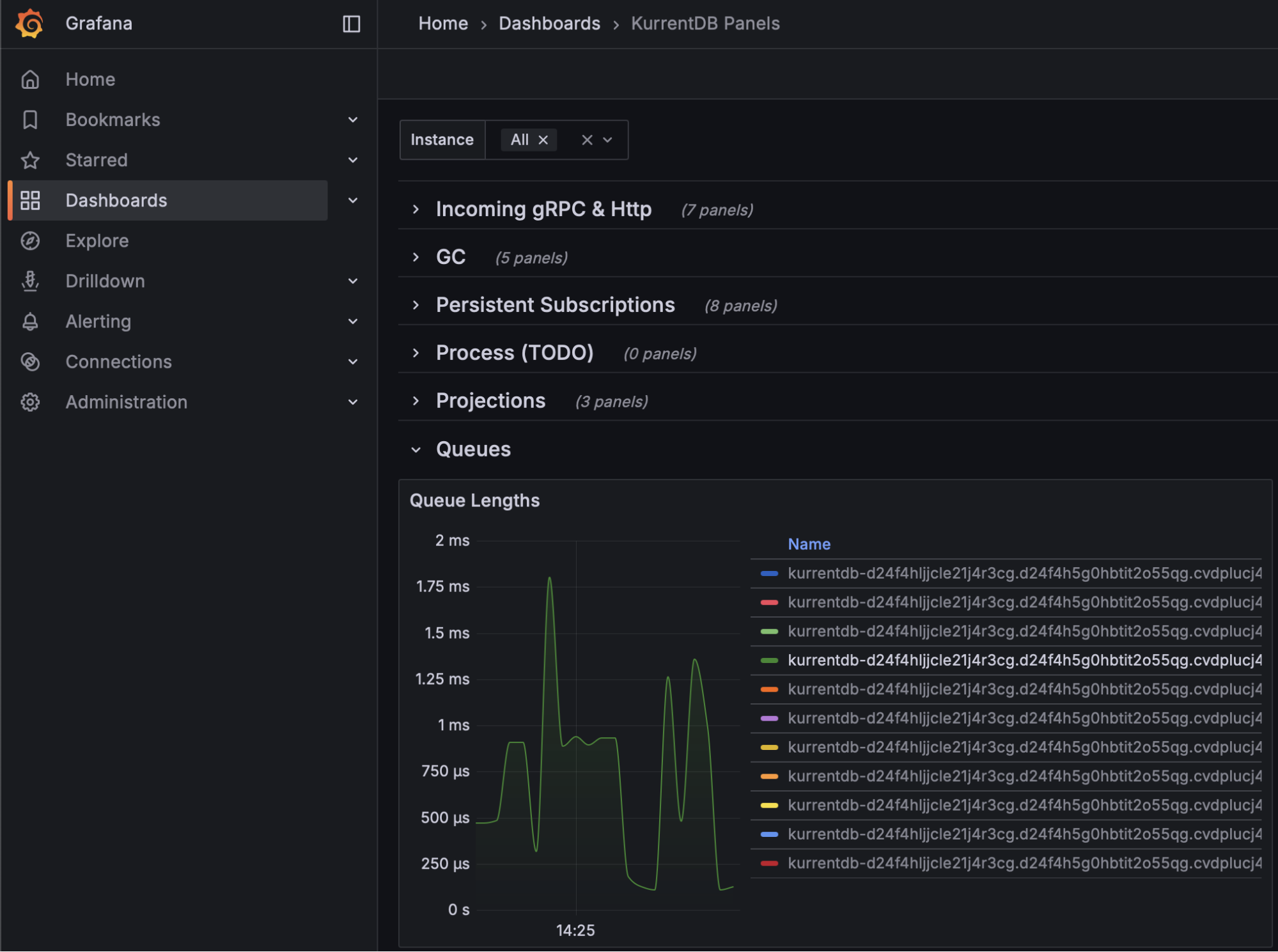Go to Home breadcrumb link
This screenshot has width=1278, height=952.
tap(443, 24)
